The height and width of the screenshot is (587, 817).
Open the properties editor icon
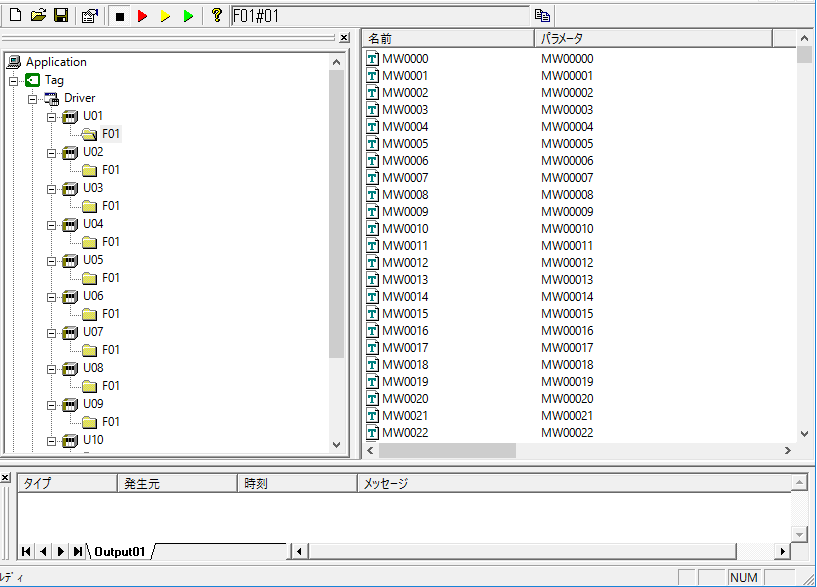(89, 15)
